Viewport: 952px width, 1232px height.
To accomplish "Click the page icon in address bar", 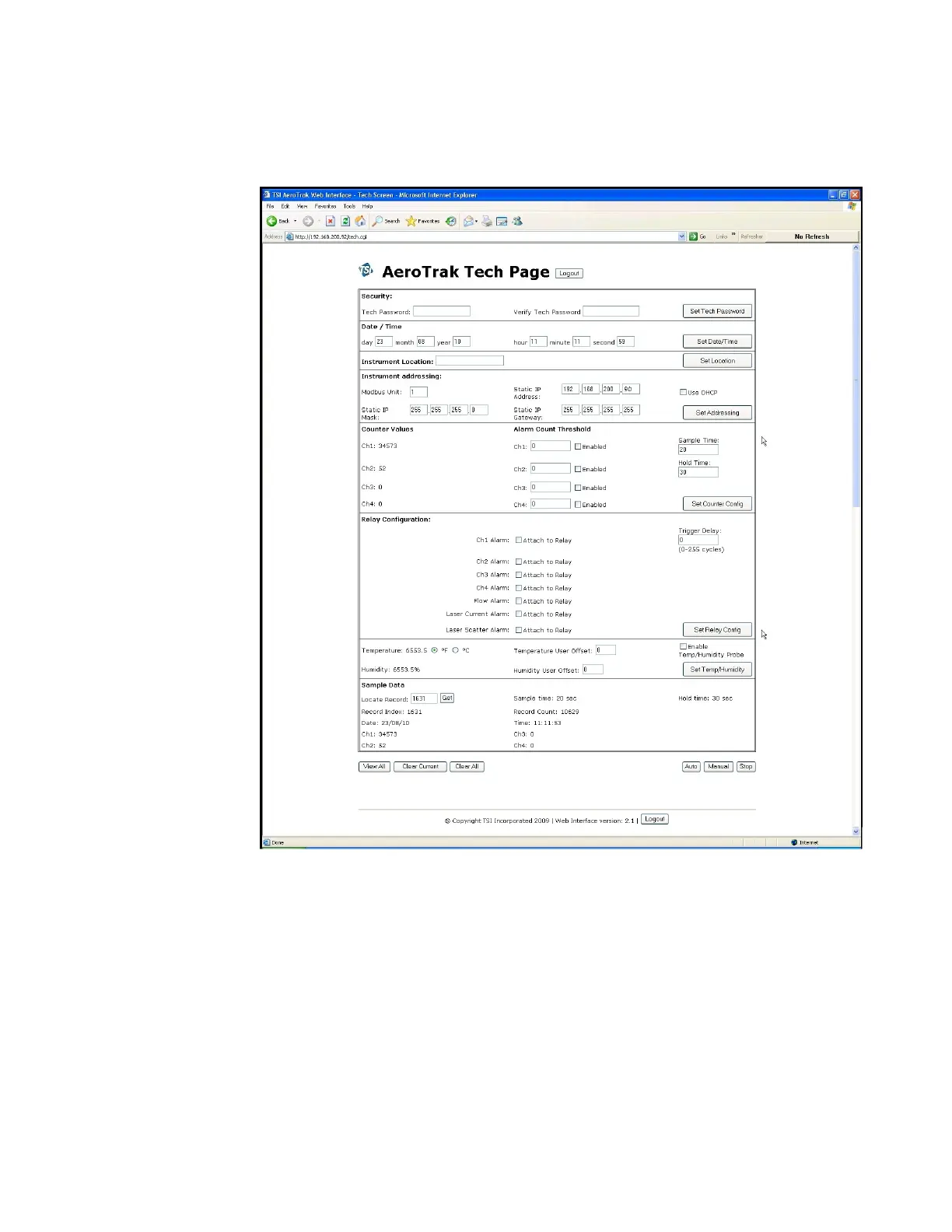I will (290, 236).
